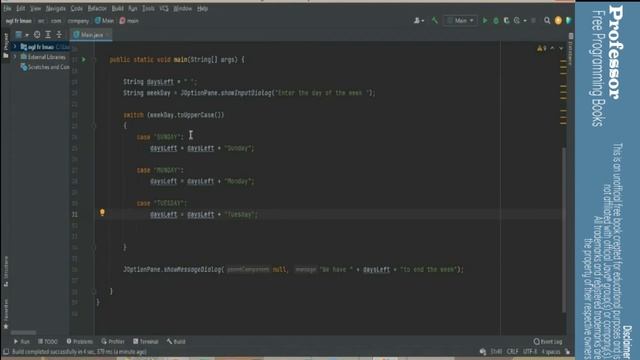Open the File menu
Viewport: 640px width, 360px height.
point(7,8)
